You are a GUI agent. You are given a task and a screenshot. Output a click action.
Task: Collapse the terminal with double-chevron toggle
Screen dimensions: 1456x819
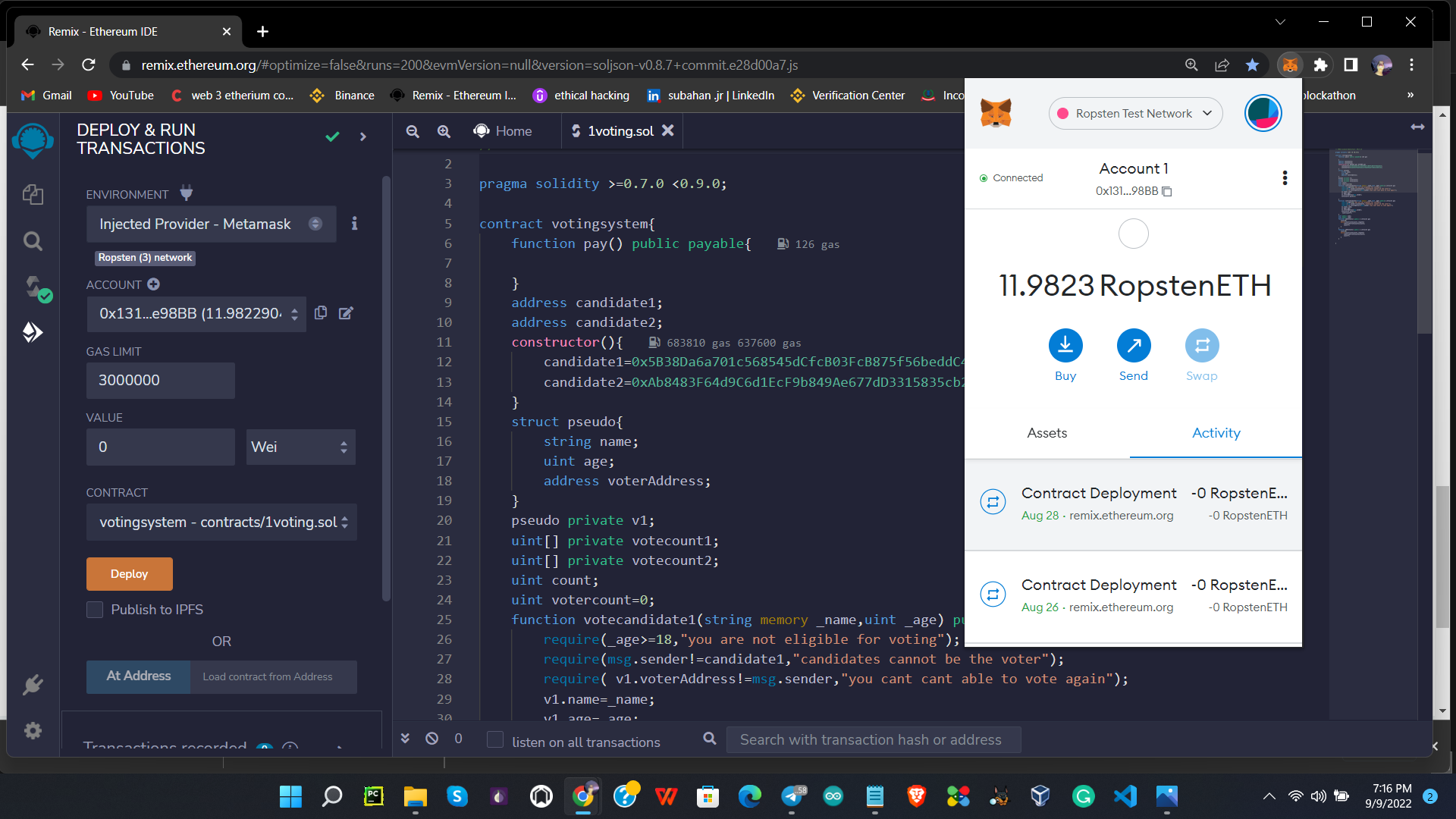point(405,739)
